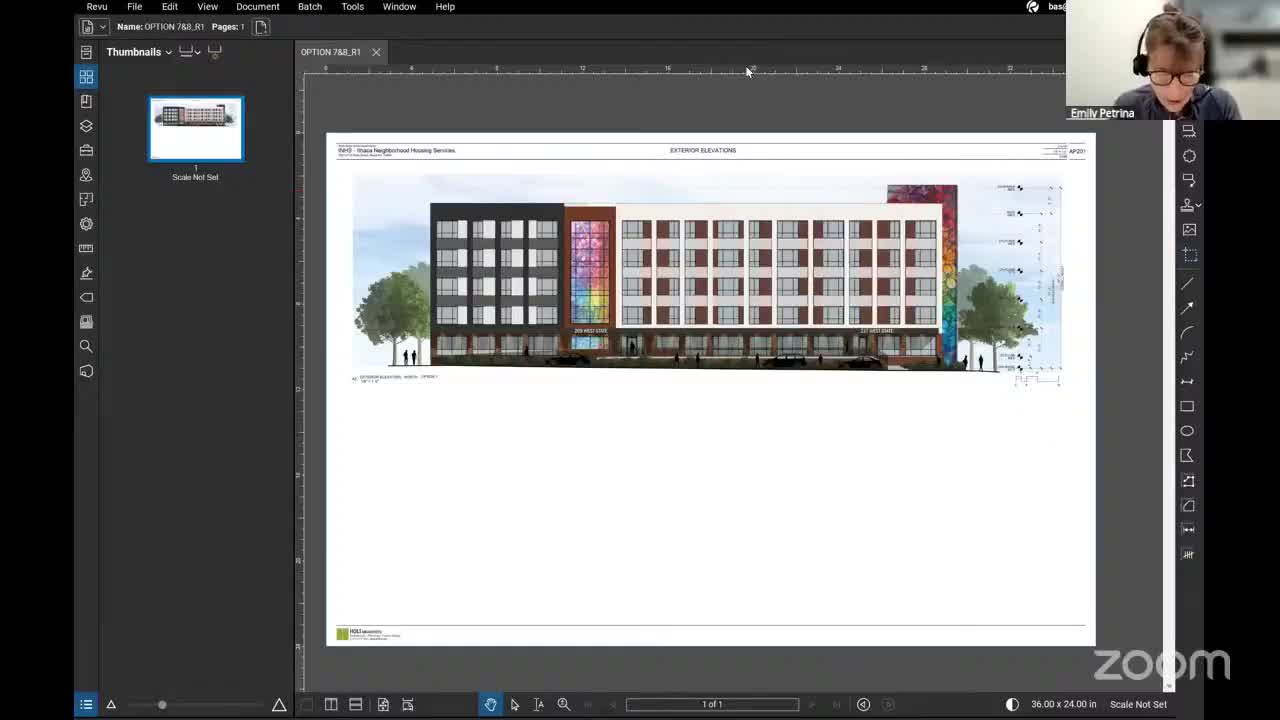1280x720 pixels.
Task: Open the Document menu
Action: pyautogui.click(x=257, y=7)
